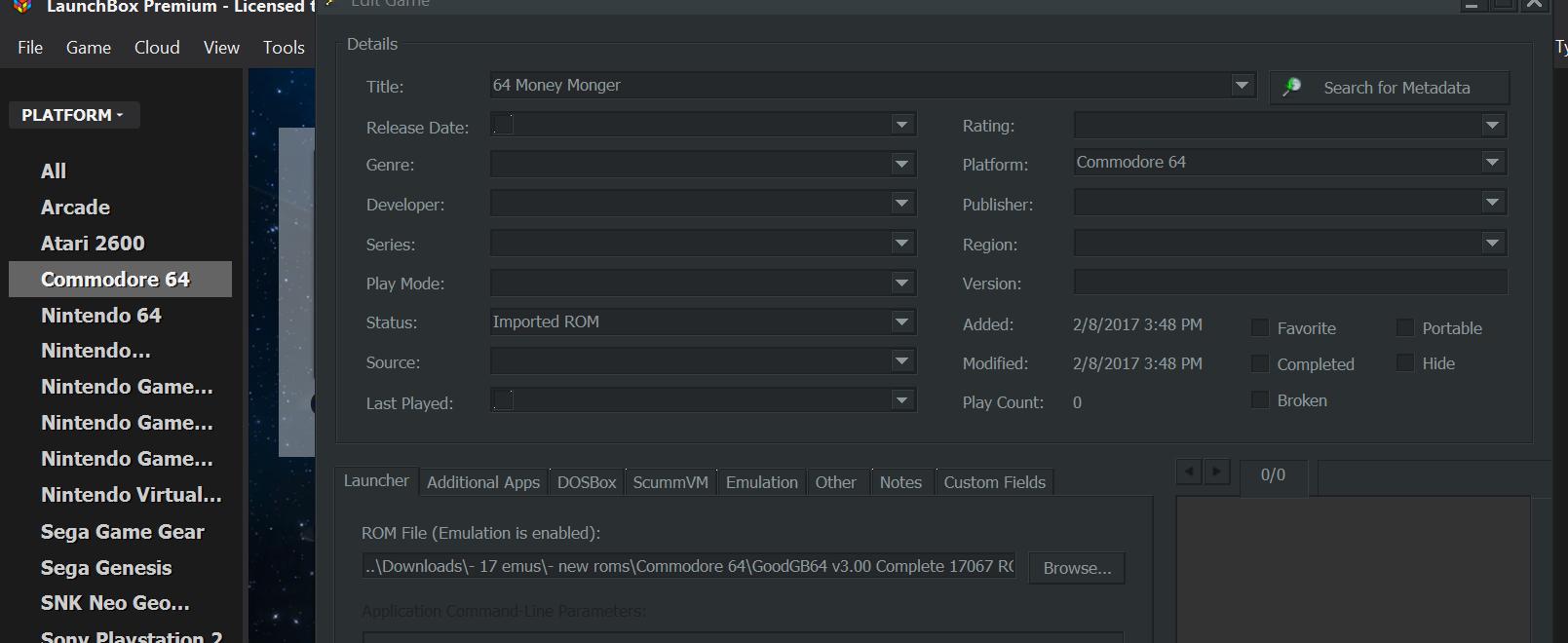
Task: Open the Title dropdown arrow
Action: (x=1242, y=86)
